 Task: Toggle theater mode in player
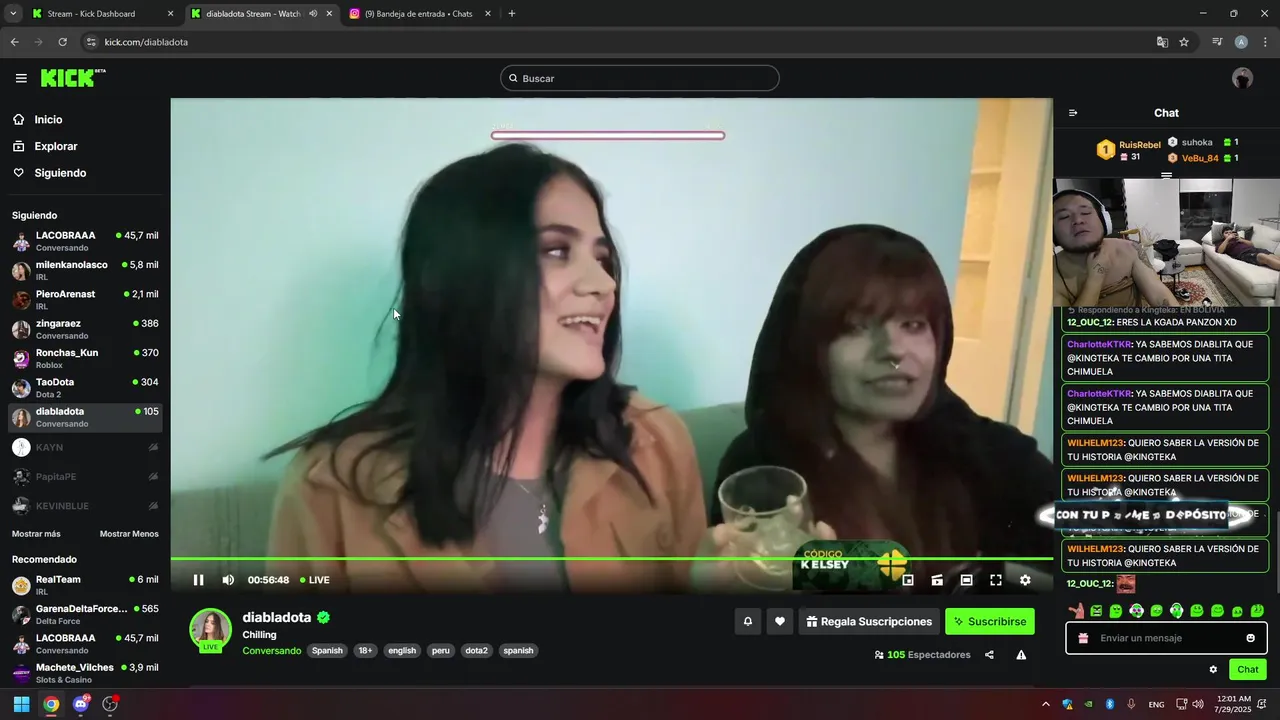[966, 580]
